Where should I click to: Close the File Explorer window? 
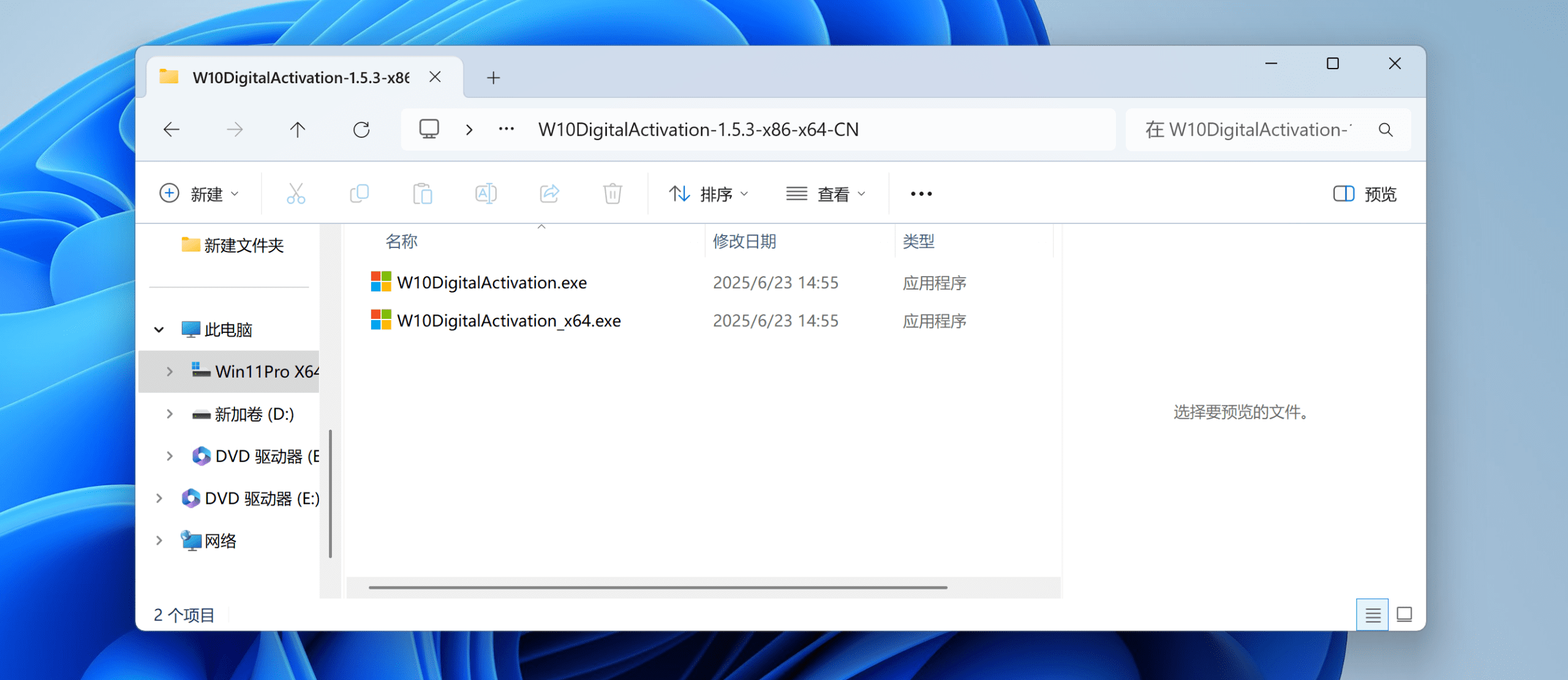coord(1395,63)
